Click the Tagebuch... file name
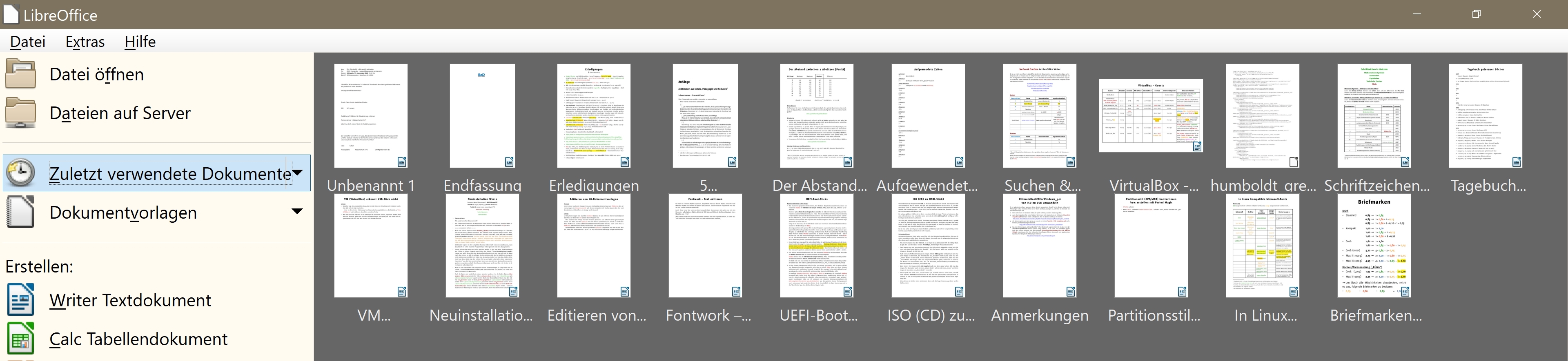The image size is (1568, 361). [x=1488, y=185]
